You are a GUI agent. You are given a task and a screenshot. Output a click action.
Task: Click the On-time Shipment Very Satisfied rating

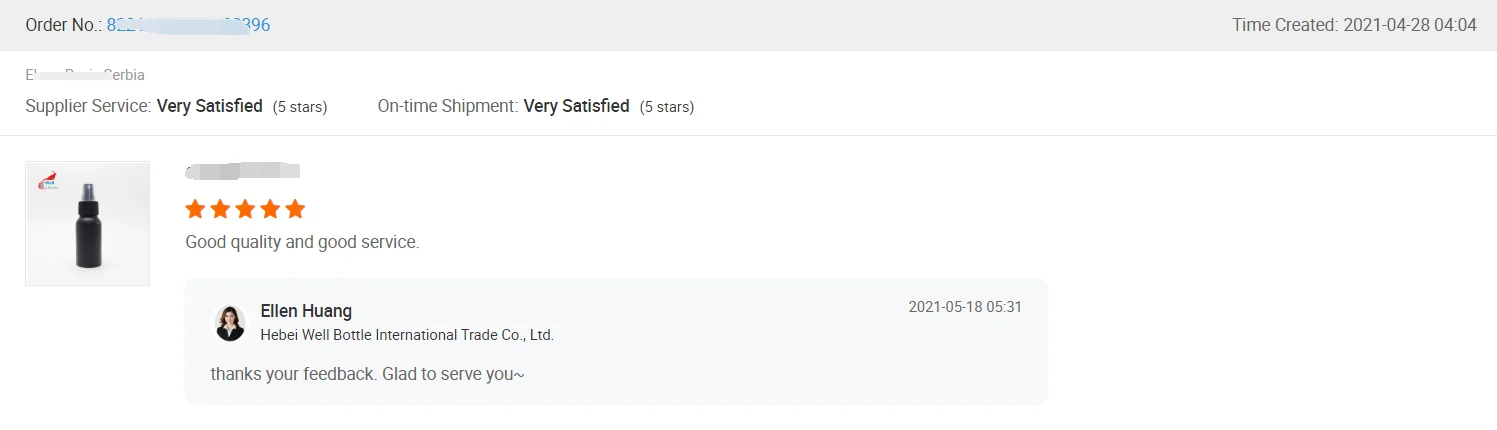[576, 106]
